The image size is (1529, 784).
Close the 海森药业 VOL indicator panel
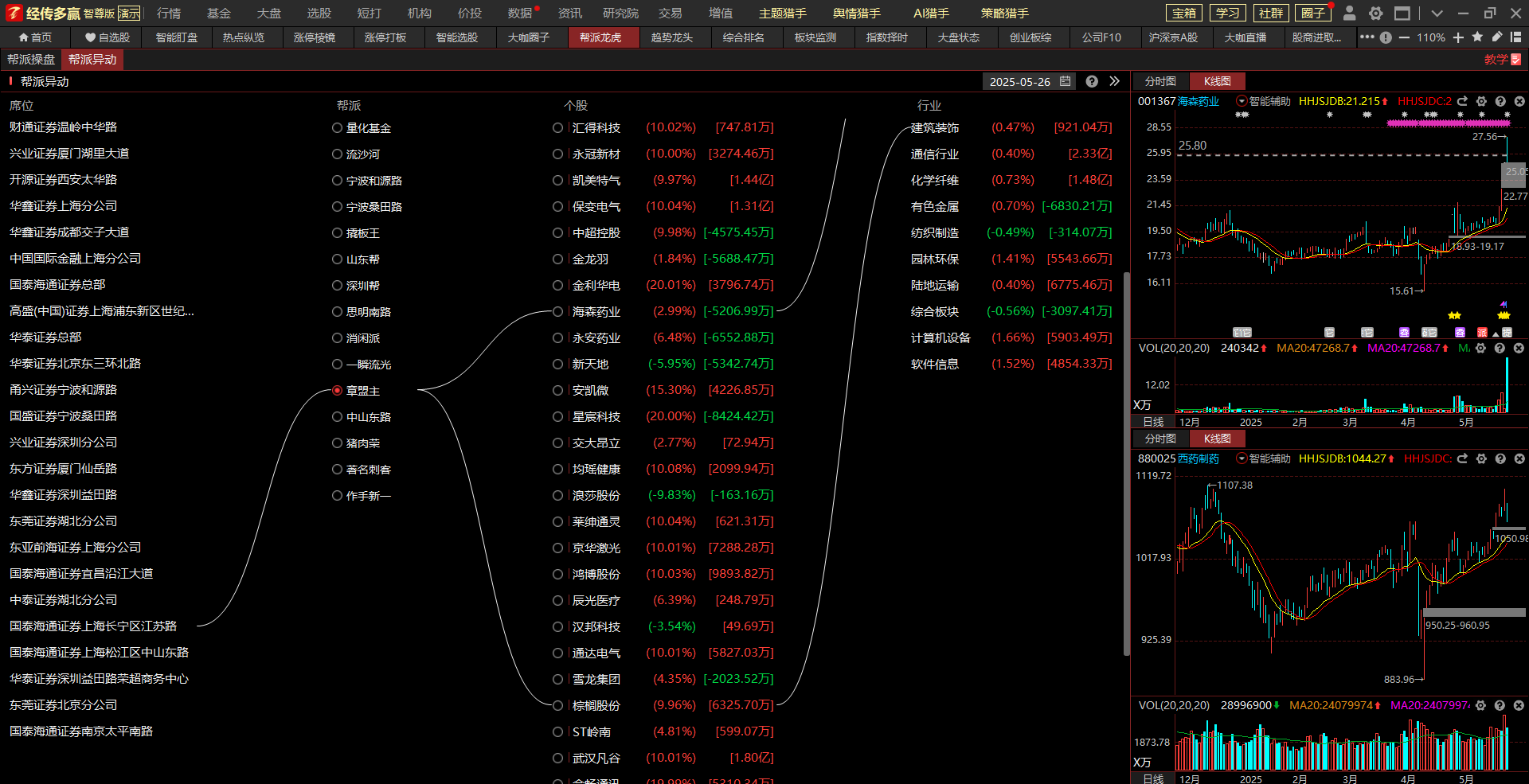(x=1519, y=348)
